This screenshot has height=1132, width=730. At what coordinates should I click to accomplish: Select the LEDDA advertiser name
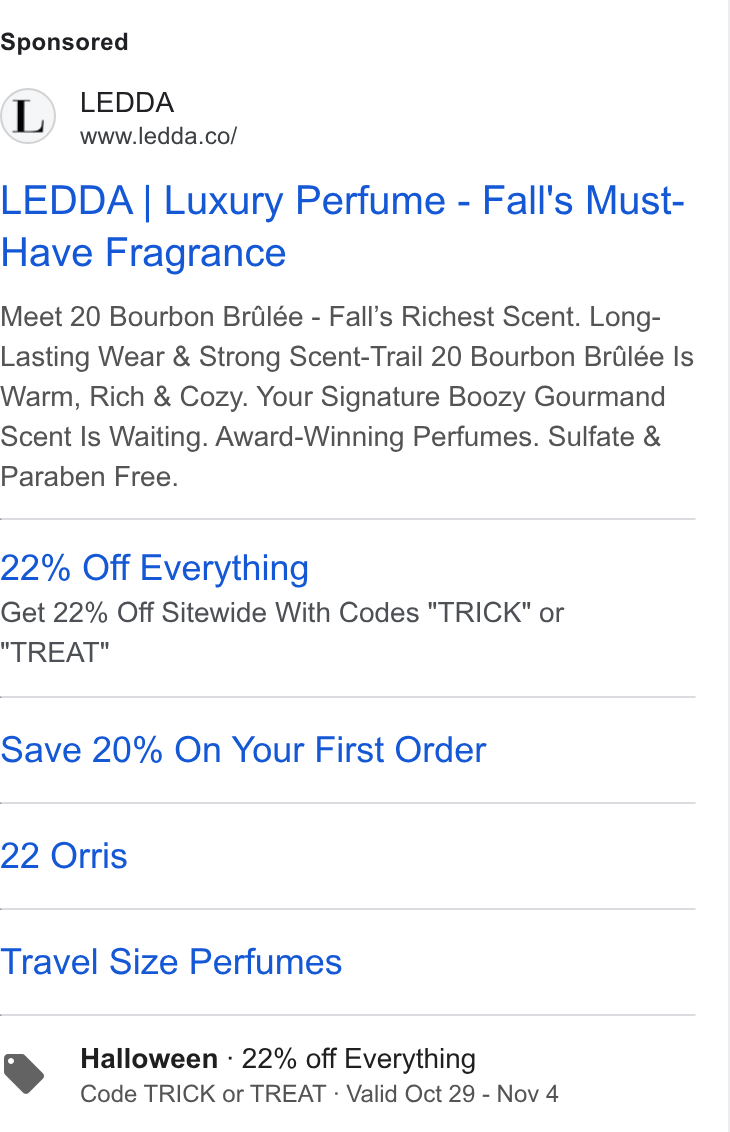127,103
